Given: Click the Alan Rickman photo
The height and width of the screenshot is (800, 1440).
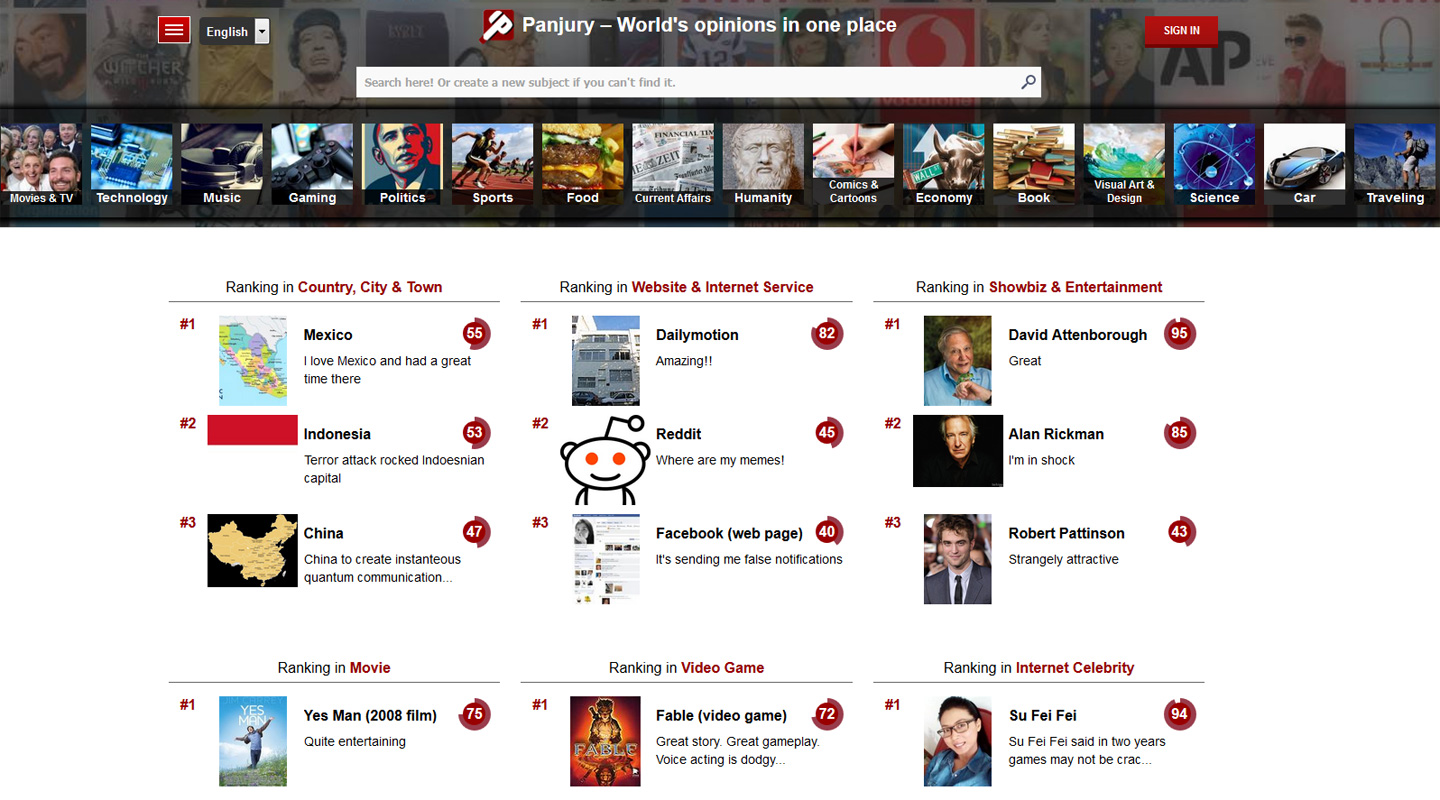Looking at the screenshot, I should pyautogui.click(x=958, y=451).
